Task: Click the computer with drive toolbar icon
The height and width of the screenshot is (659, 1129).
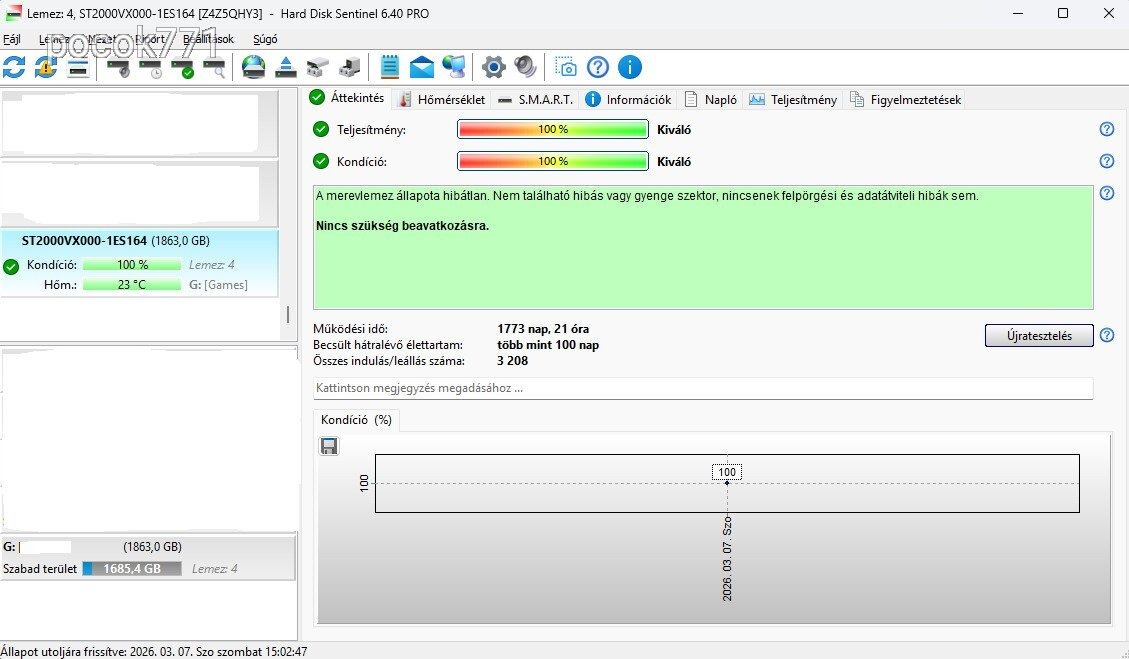Action: coord(350,68)
